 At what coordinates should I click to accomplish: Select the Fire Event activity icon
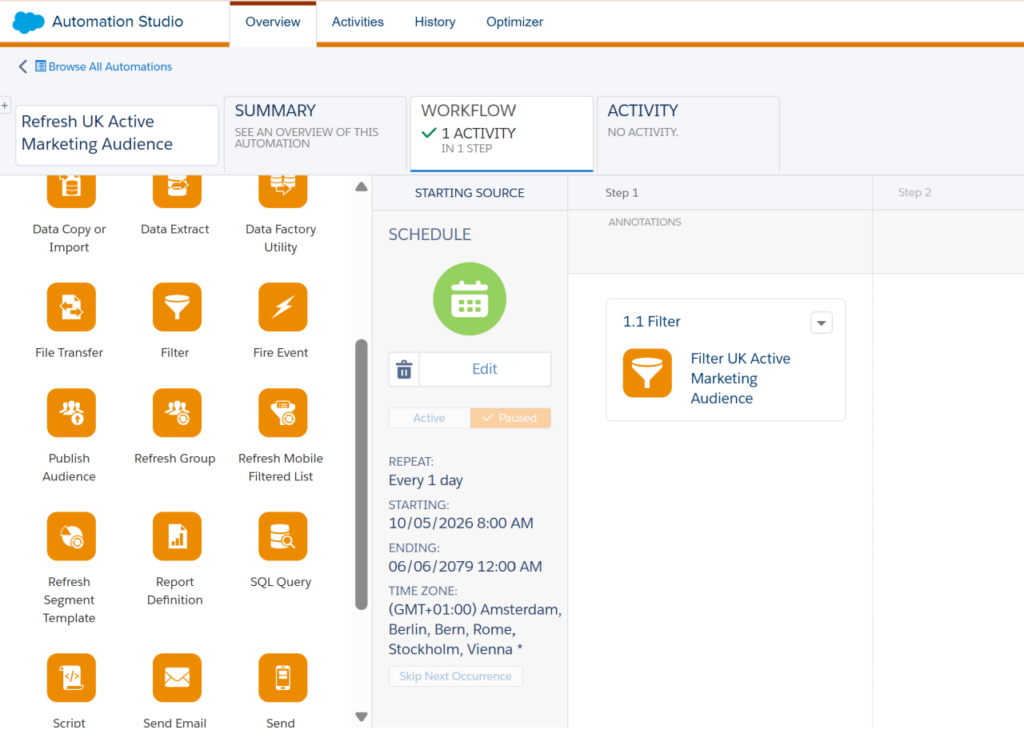pos(282,307)
